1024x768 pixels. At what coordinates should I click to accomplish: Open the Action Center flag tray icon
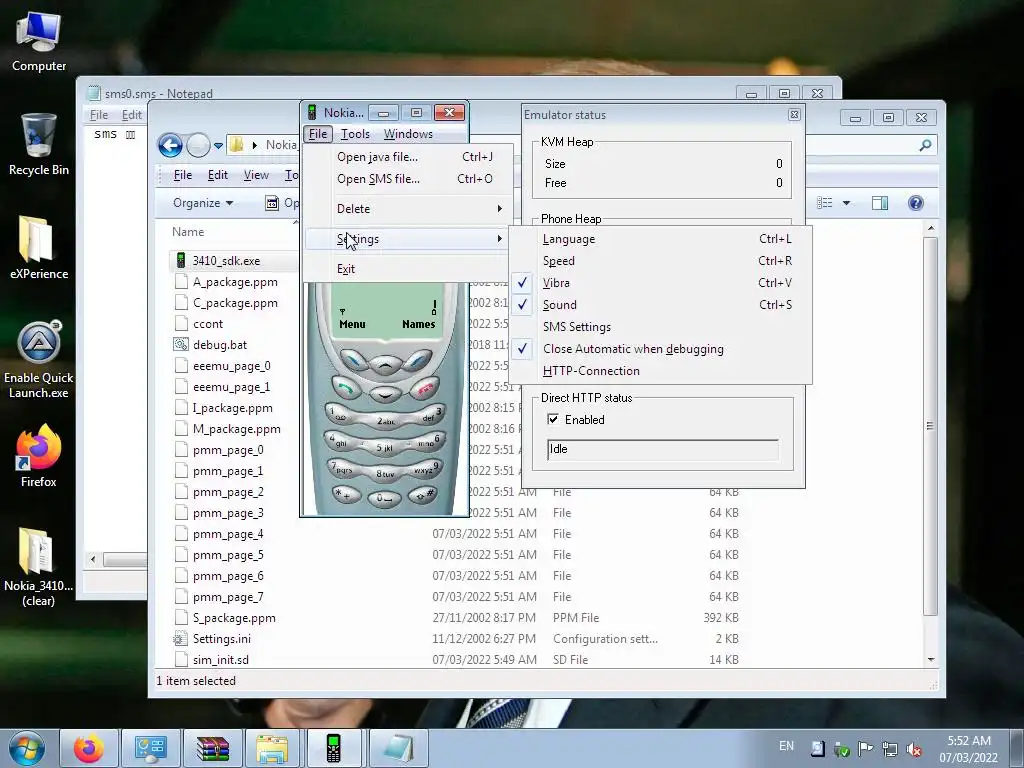pos(865,748)
